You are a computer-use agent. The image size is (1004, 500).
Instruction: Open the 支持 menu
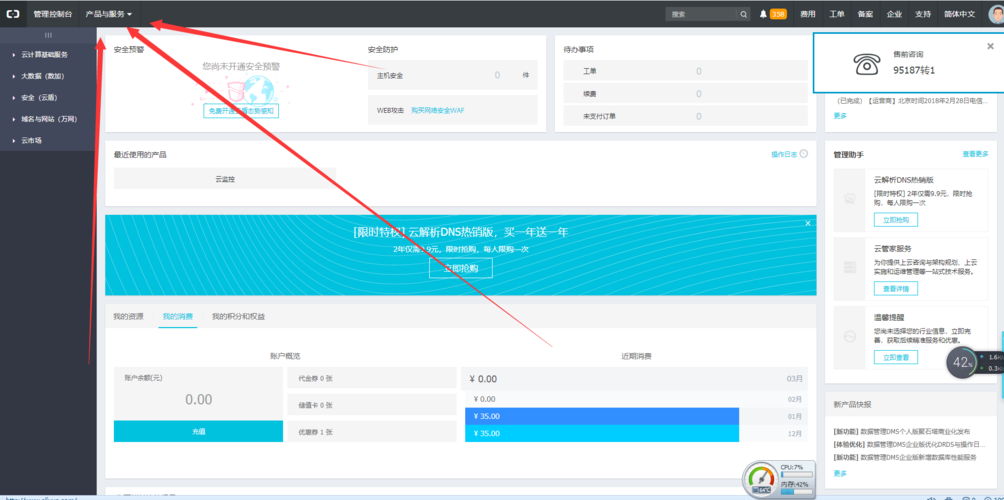(923, 14)
